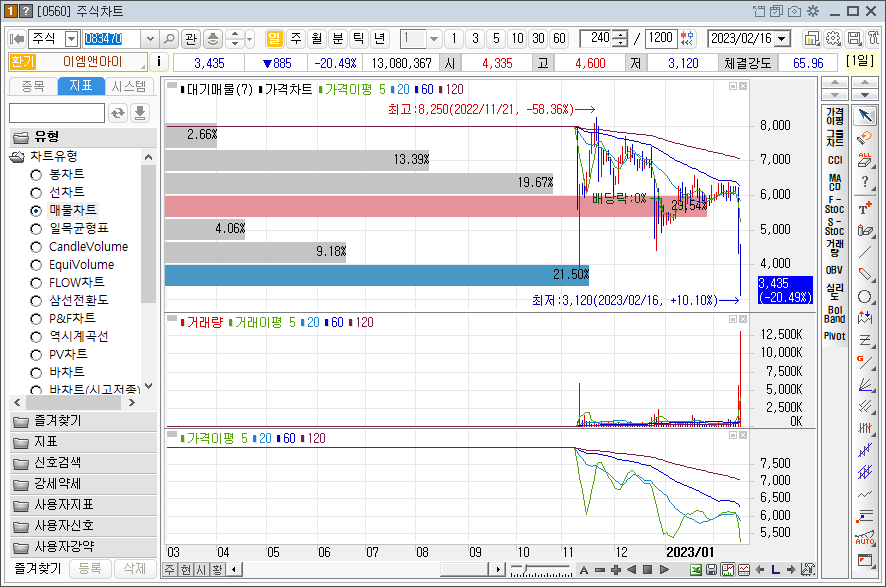Select the arrow pointer drawing tool
This screenshot has width=886, height=587.
point(865,116)
